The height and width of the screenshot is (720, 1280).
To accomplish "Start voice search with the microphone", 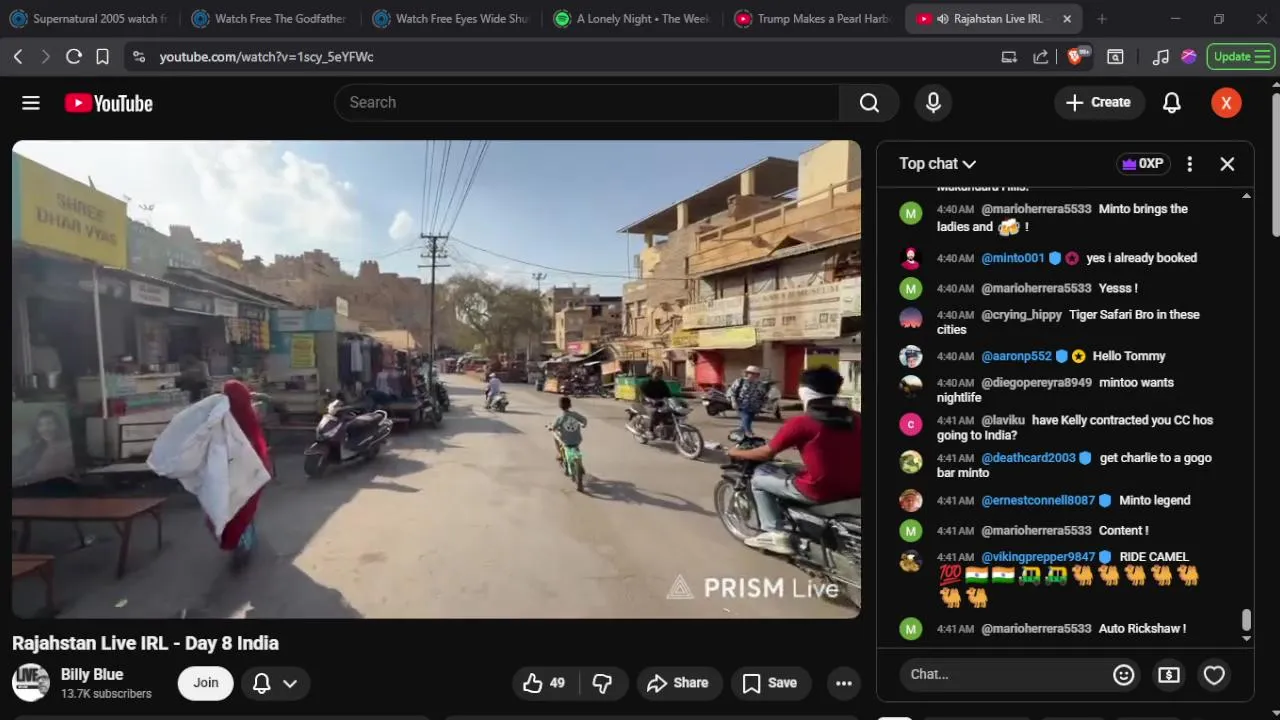I will click(933, 102).
